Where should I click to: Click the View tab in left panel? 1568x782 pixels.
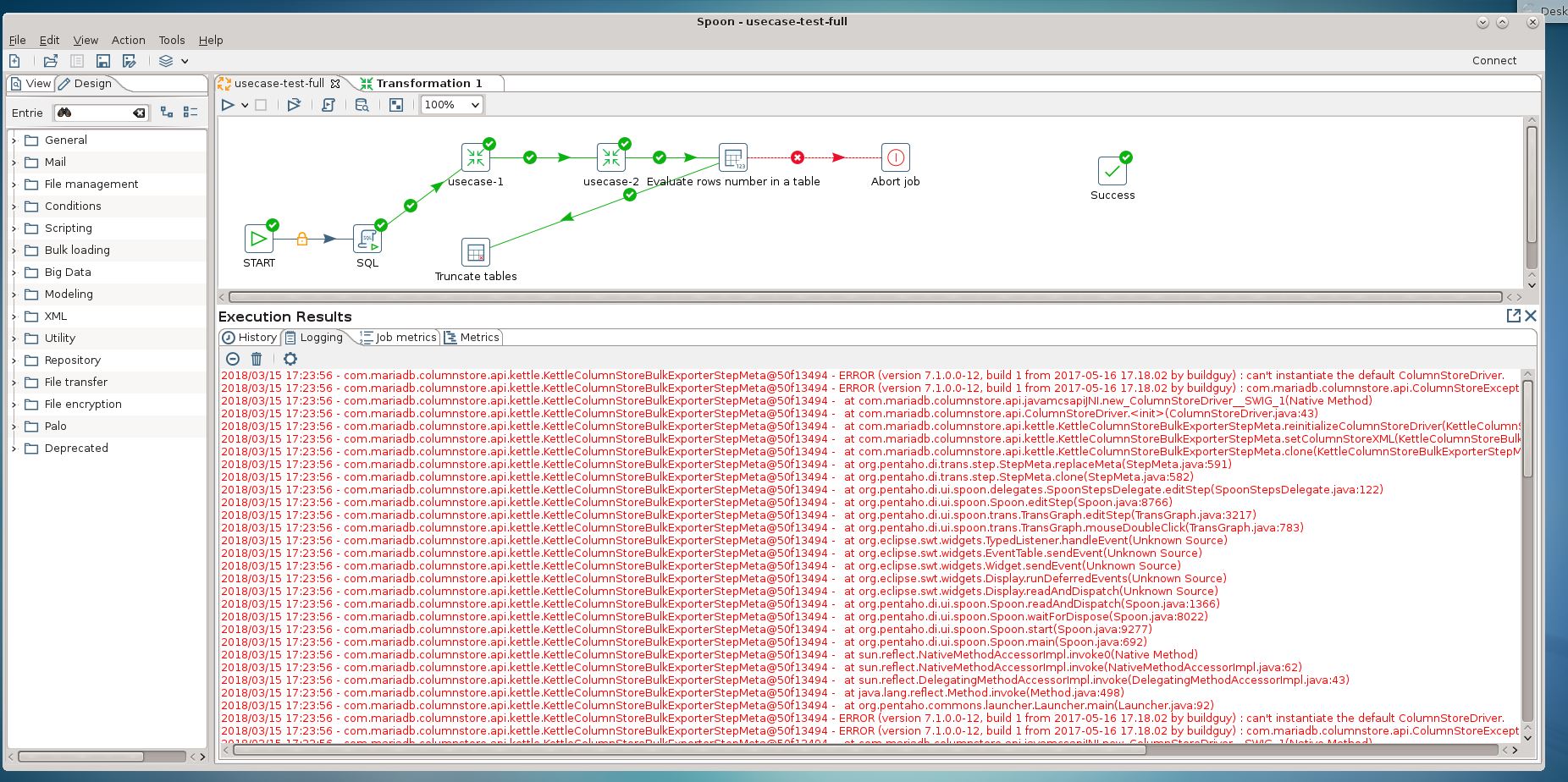[30, 84]
